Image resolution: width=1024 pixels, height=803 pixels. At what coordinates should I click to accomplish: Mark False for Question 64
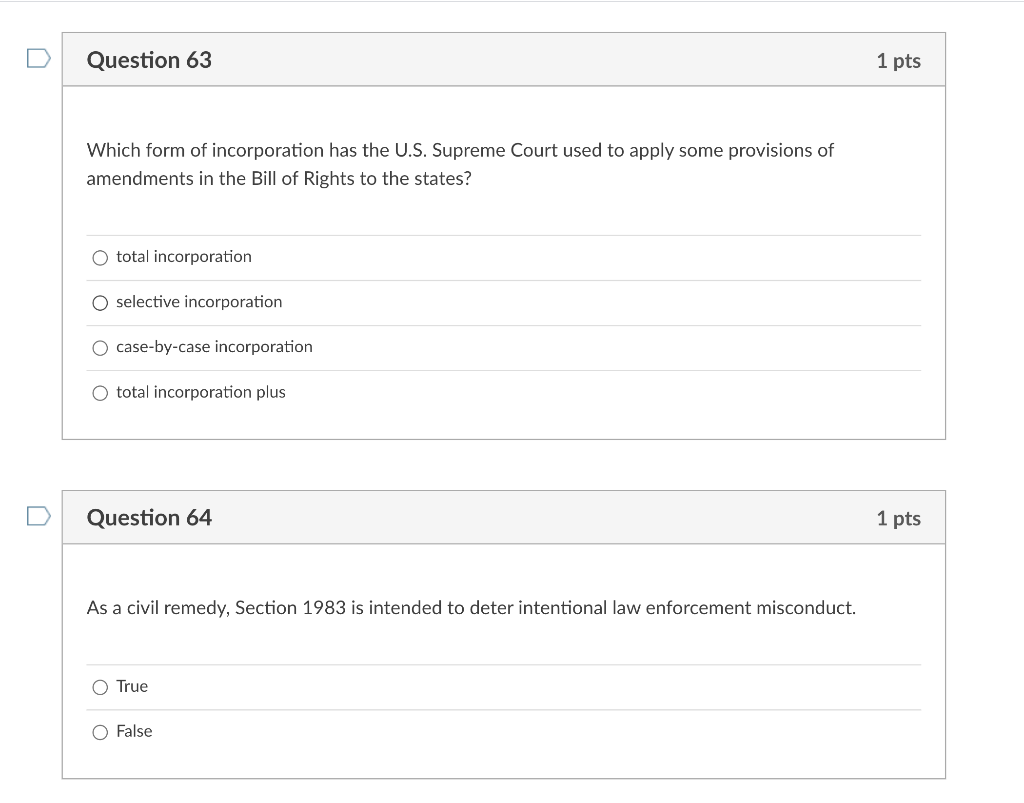point(100,732)
